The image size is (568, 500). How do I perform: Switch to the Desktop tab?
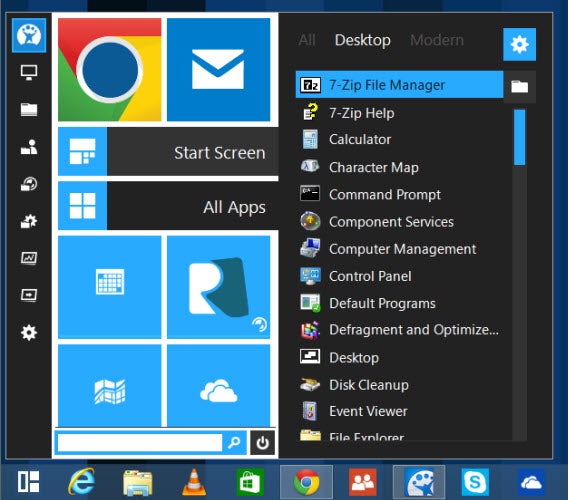pyautogui.click(x=363, y=40)
